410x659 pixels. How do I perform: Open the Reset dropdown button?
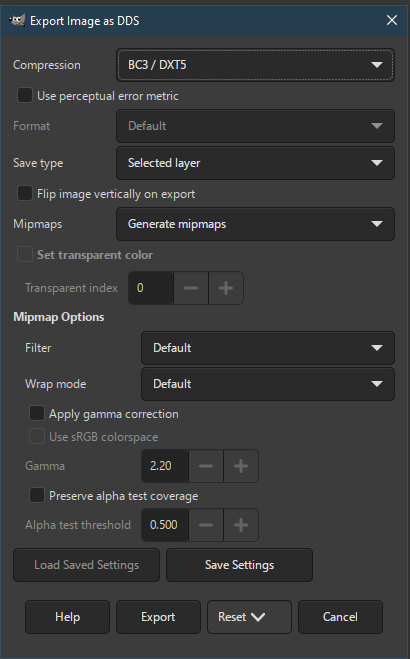click(x=249, y=617)
